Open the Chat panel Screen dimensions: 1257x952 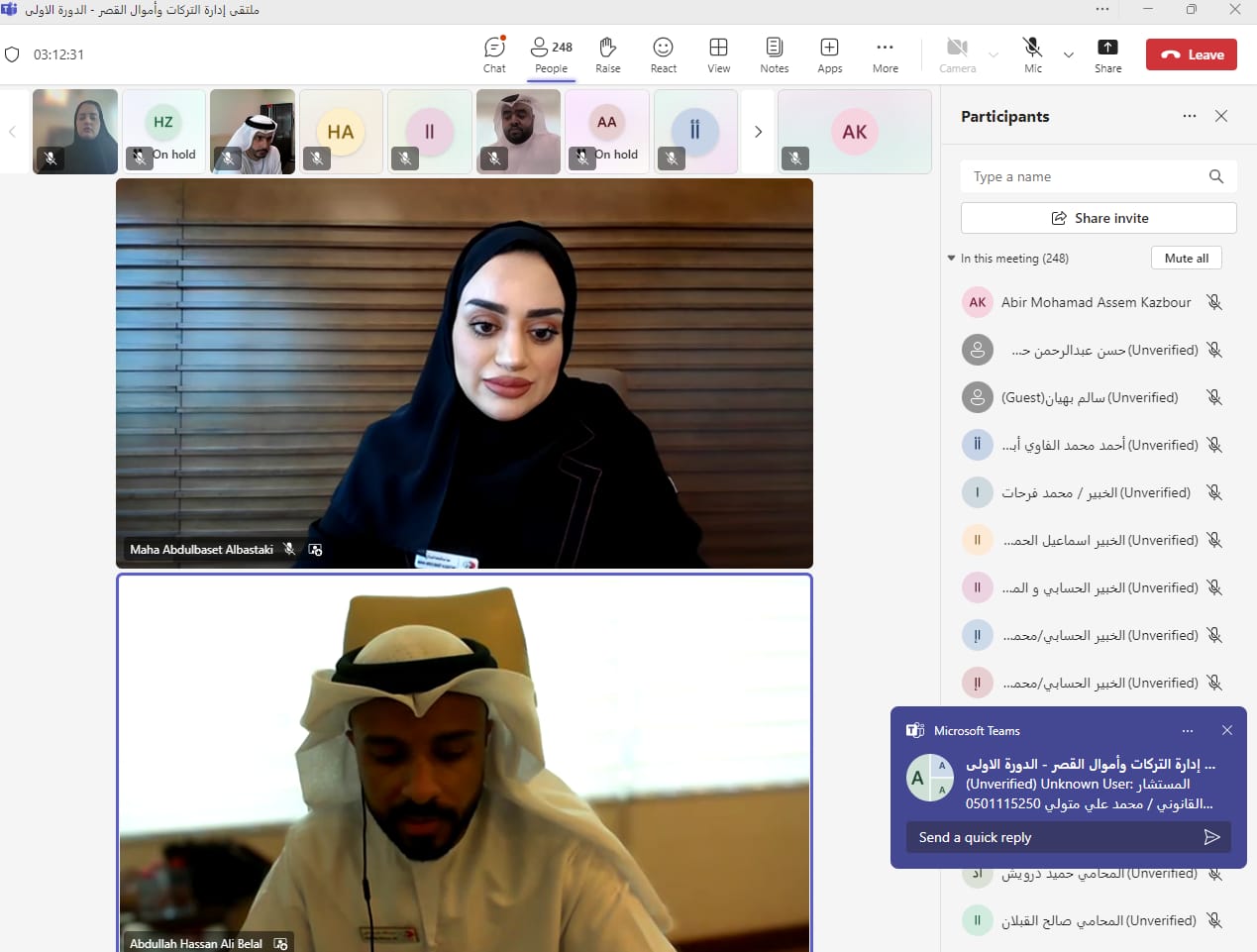pyautogui.click(x=494, y=54)
